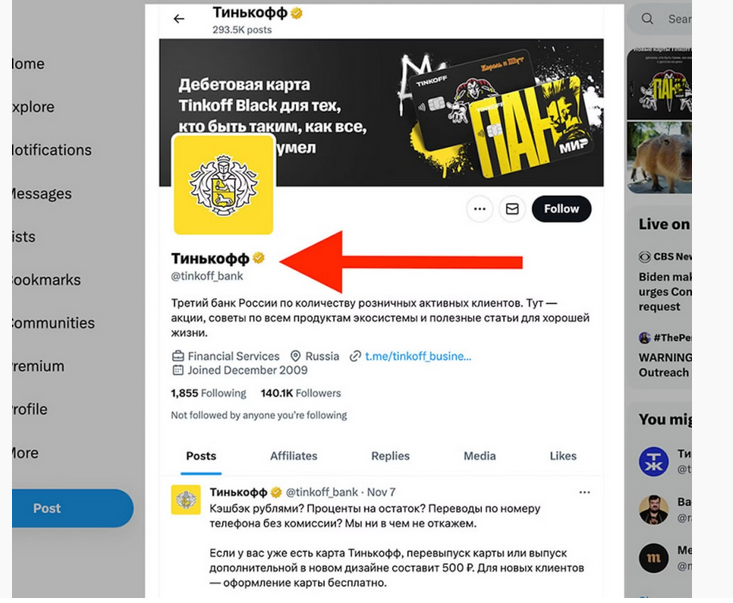Open the t.me/tinkoff_busine link
This screenshot has width=733, height=603.
pos(417,356)
